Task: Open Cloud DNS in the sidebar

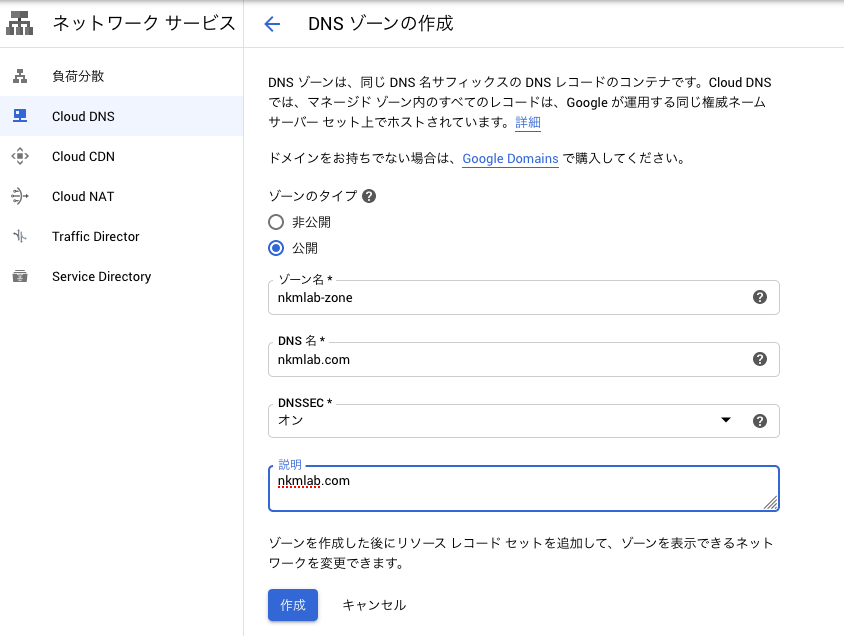Action: point(122,116)
